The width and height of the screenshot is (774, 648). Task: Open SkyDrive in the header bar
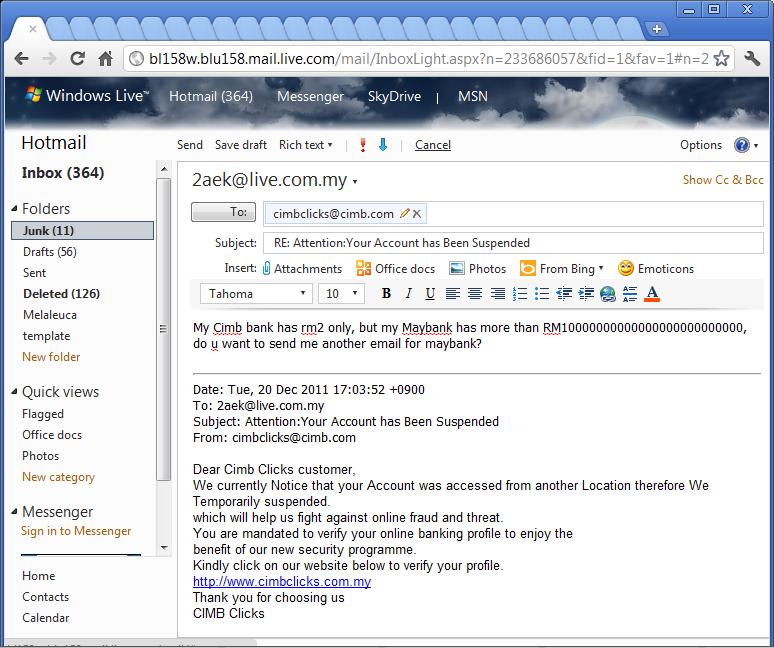(394, 96)
